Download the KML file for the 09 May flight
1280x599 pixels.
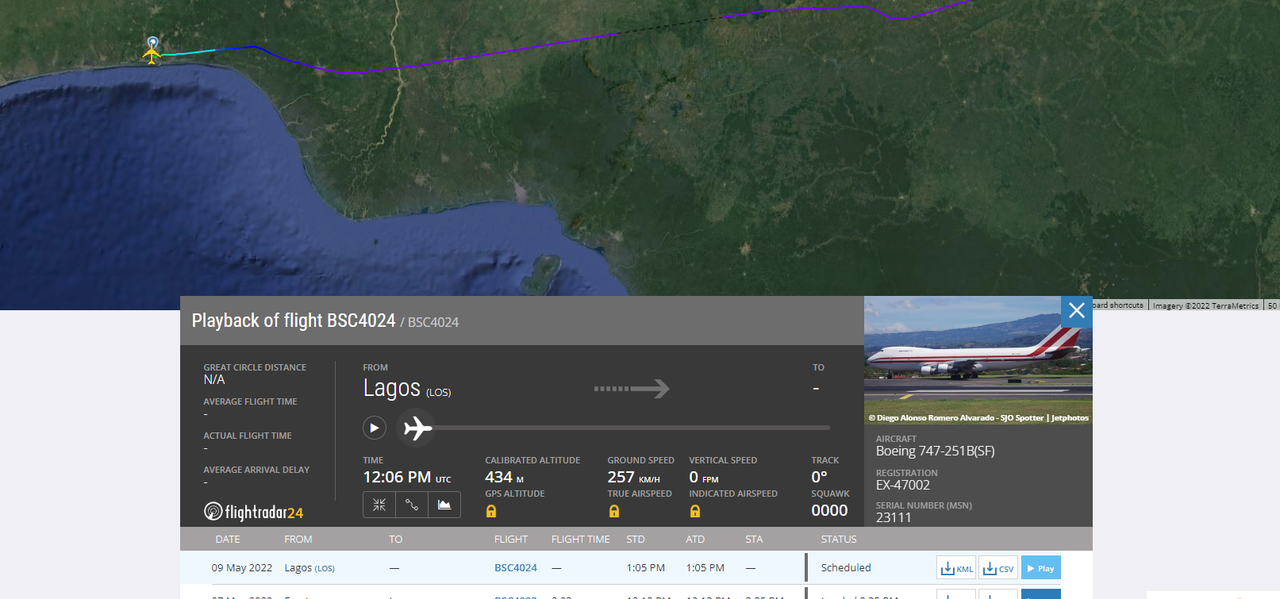point(956,568)
